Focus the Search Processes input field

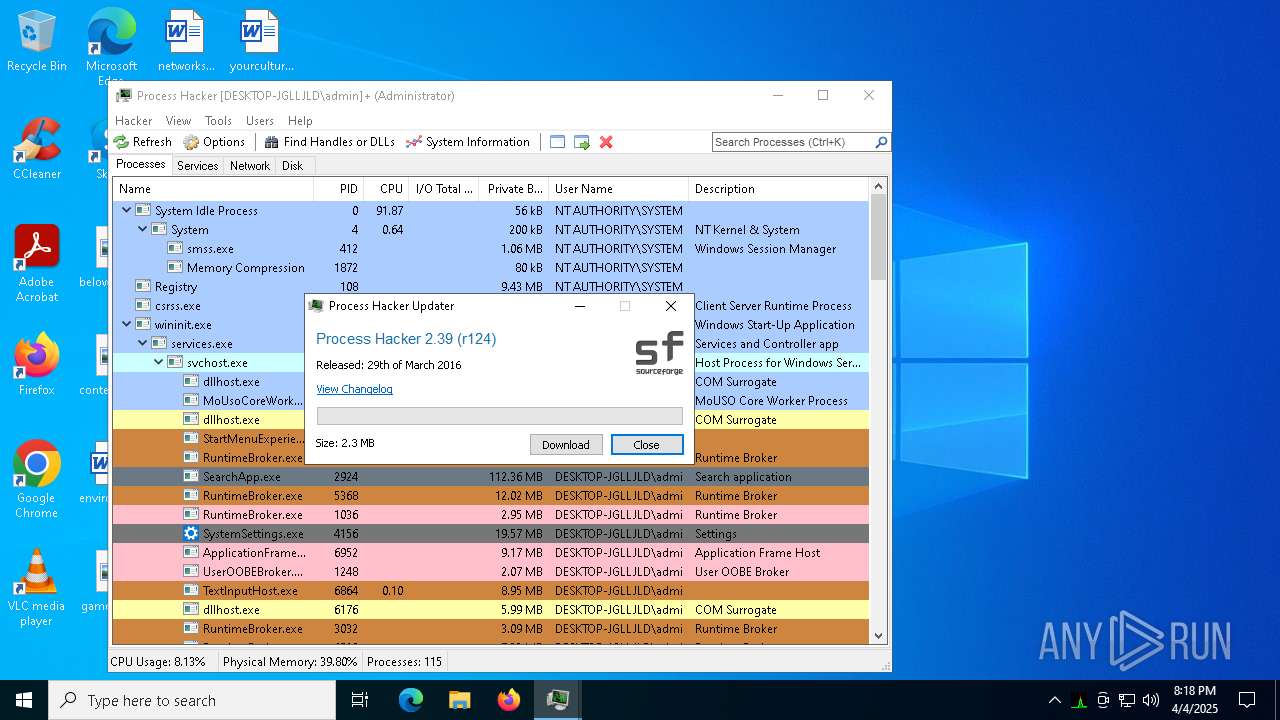(793, 142)
